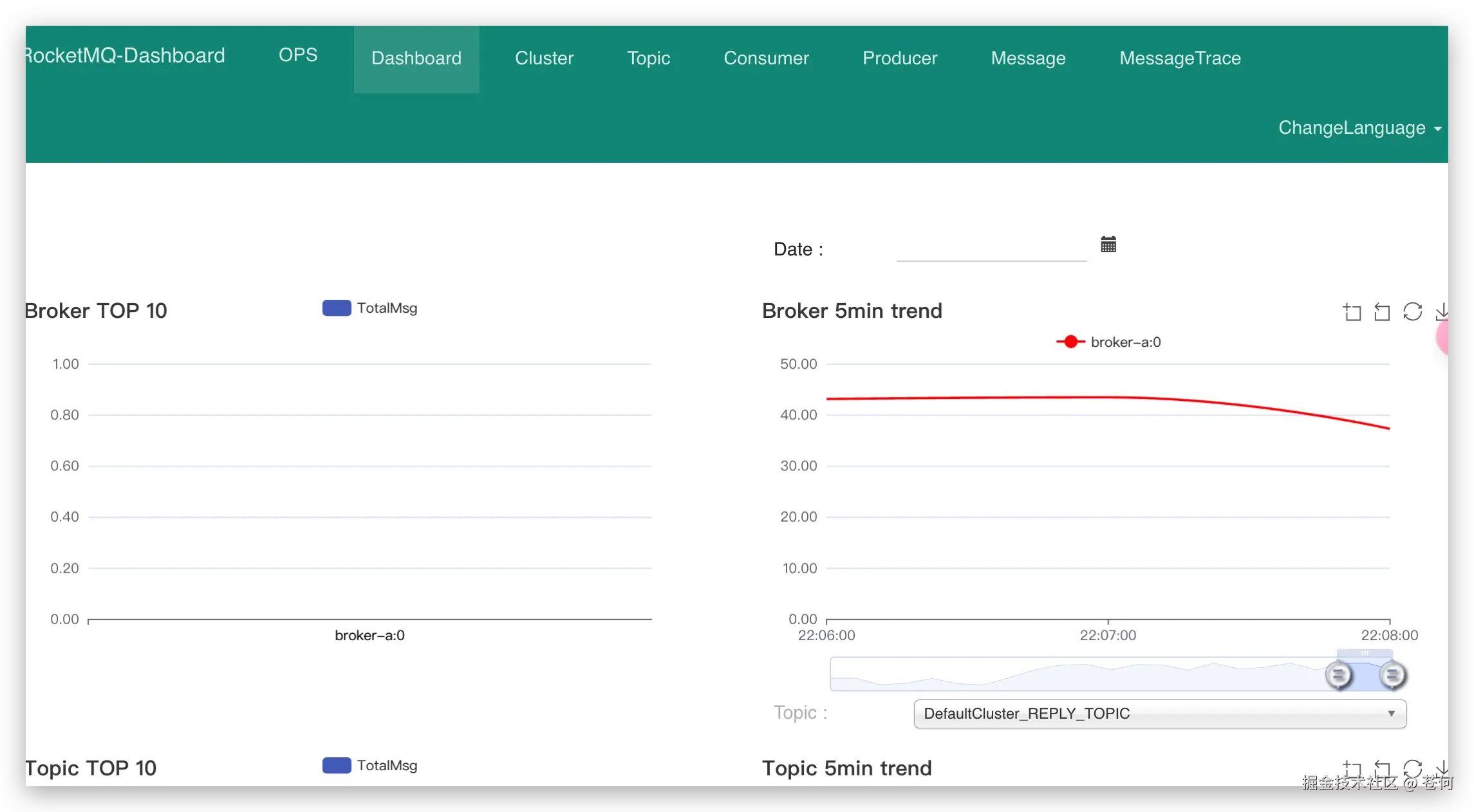Screen dimensions: 1474x812
Task: Switch to the Cluster tab
Action: (544, 59)
